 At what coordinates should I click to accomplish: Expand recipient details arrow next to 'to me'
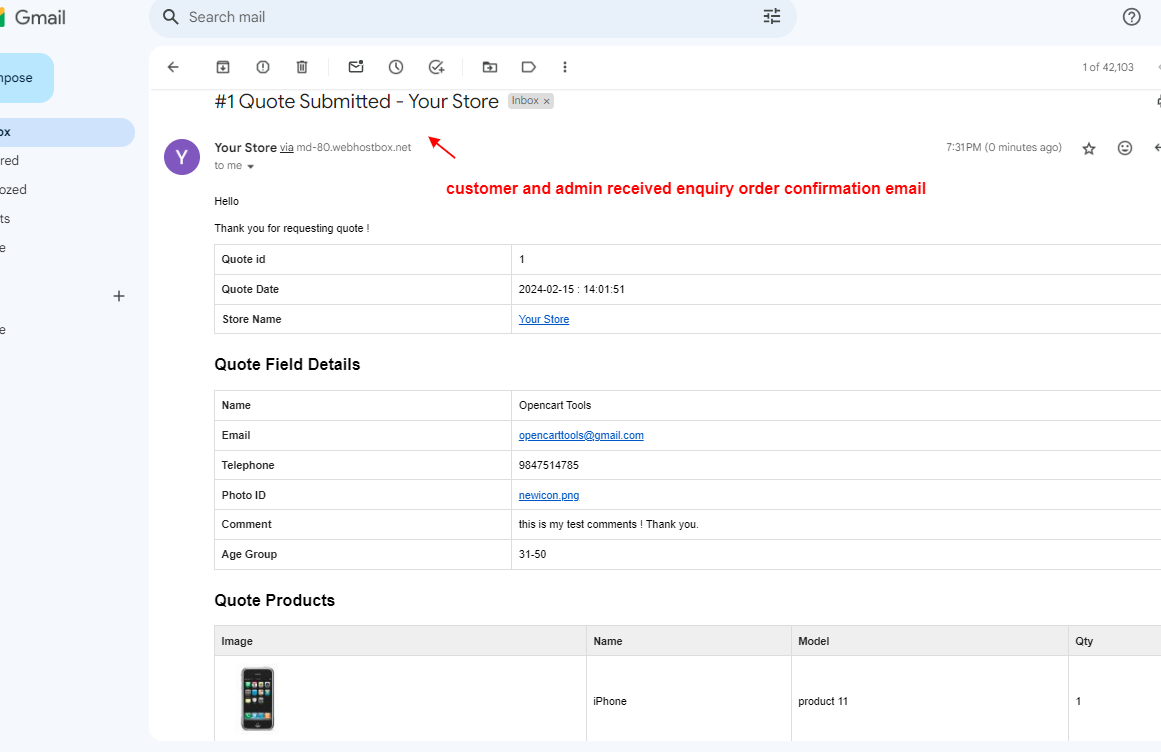(250, 166)
